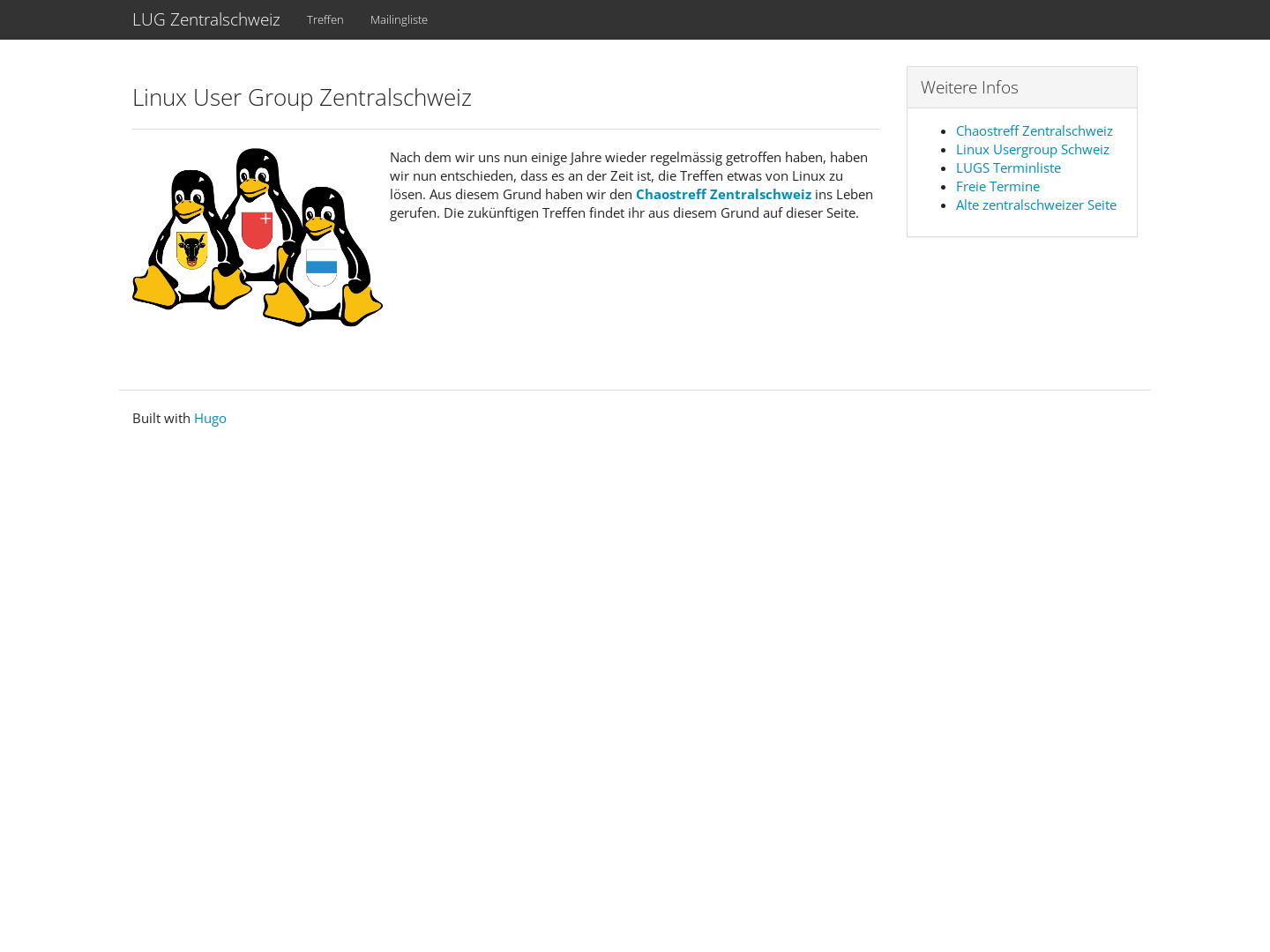Screen dimensions: 1270x952
Task: Click the Weitere Infos panel heading
Action: tap(969, 87)
